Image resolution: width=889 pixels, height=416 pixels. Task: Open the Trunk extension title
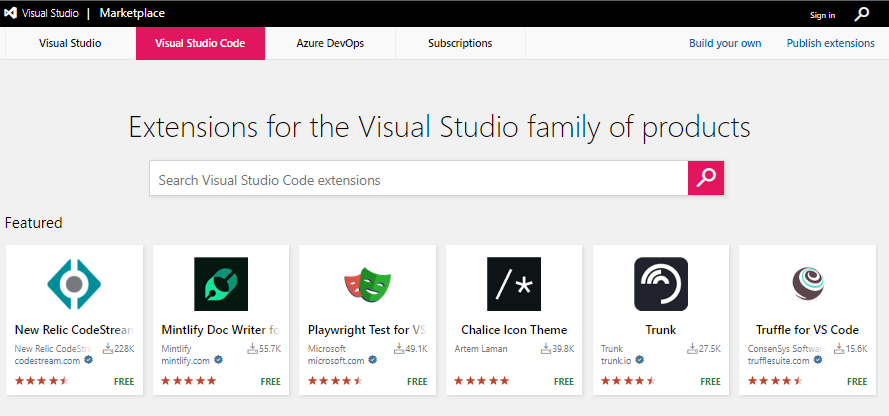click(661, 330)
